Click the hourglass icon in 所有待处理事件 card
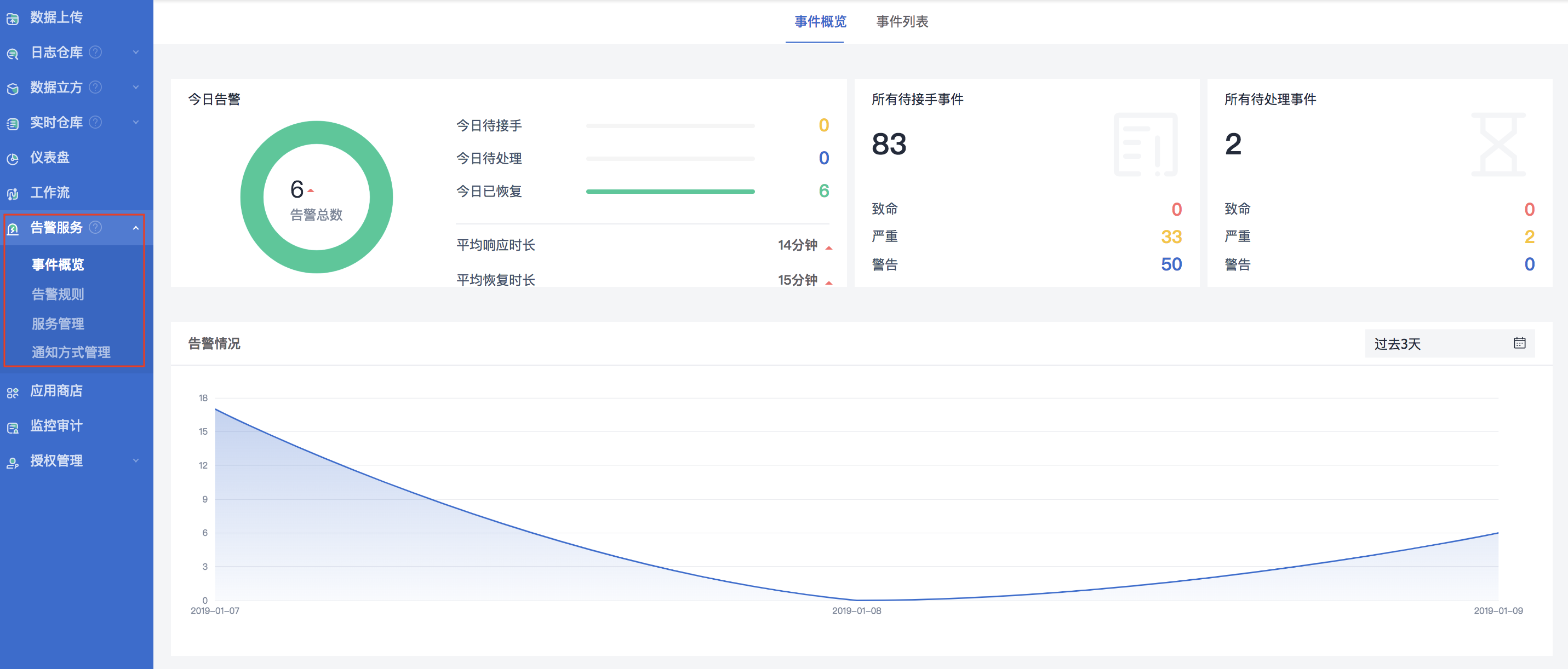Viewport: 1568px width, 669px height. pyautogui.click(x=1498, y=144)
